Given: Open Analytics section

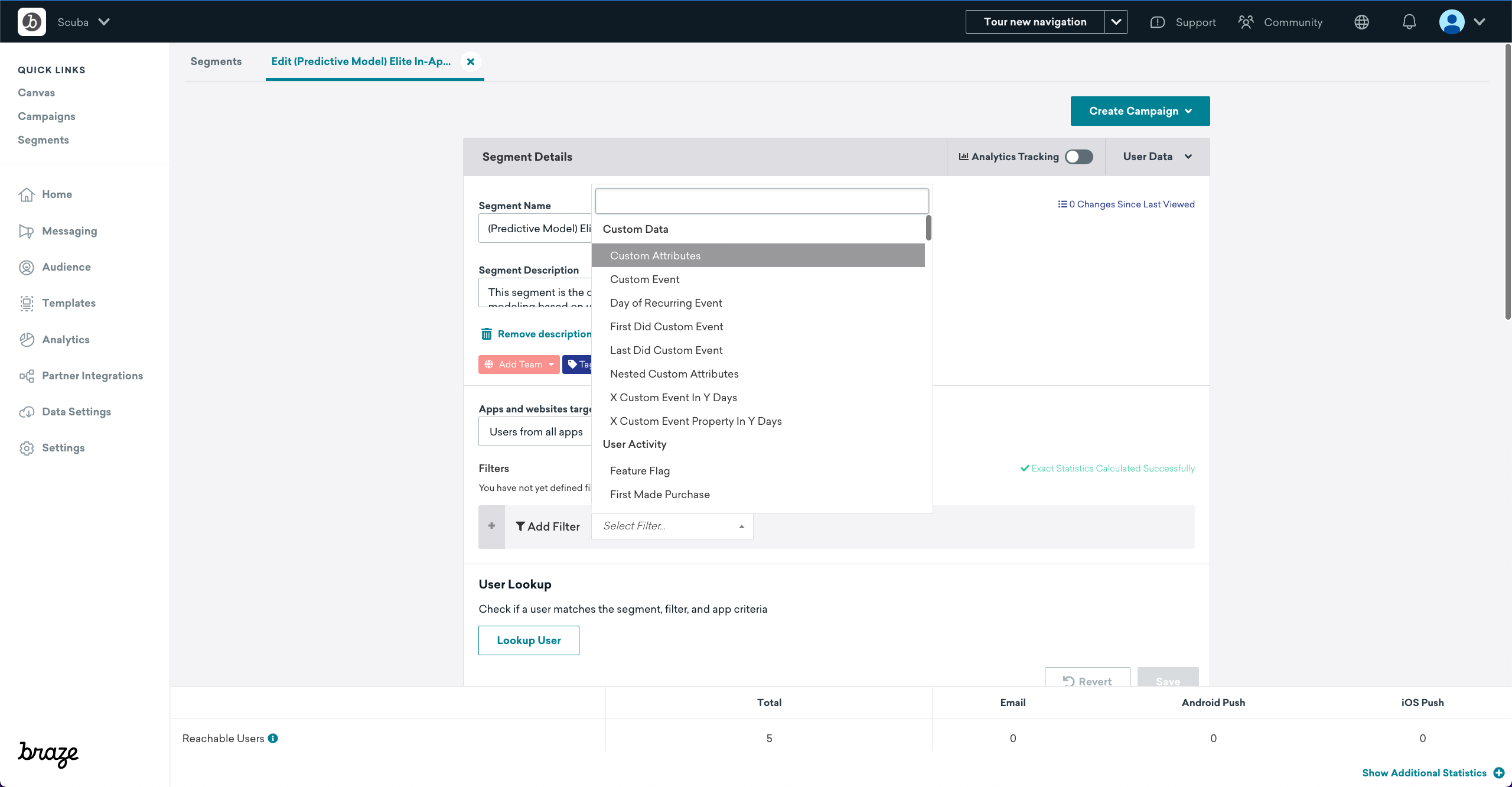Looking at the screenshot, I should (x=65, y=339).
